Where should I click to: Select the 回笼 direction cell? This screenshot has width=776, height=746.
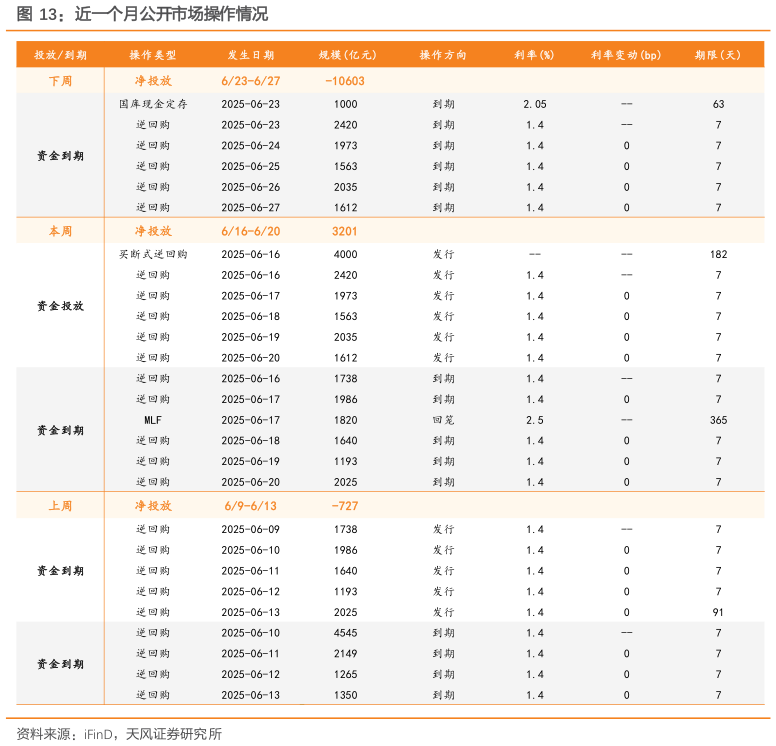443,420
